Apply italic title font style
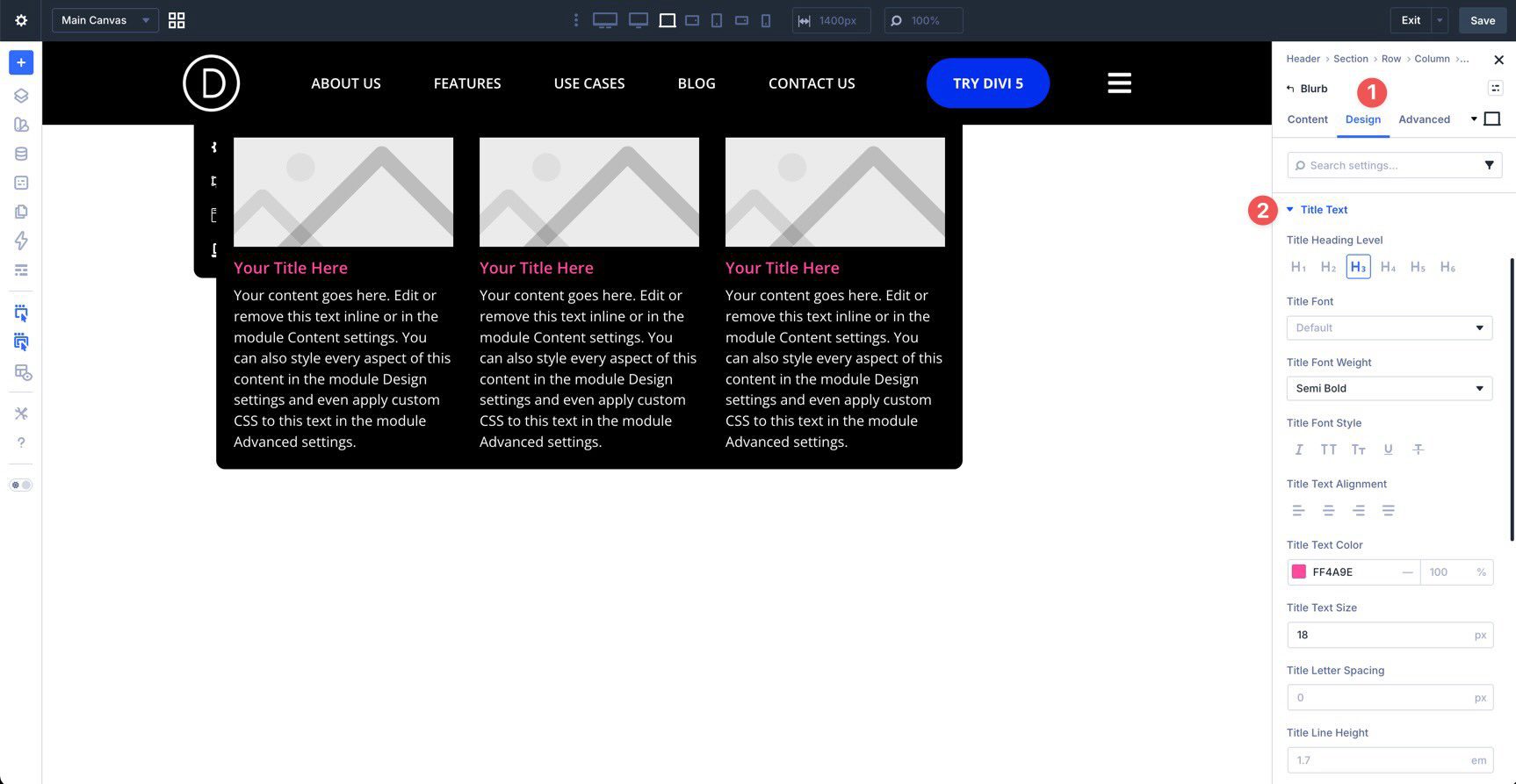Image resolution: width=1516 pixels, height=784 pixels. tap(1298, 450)
